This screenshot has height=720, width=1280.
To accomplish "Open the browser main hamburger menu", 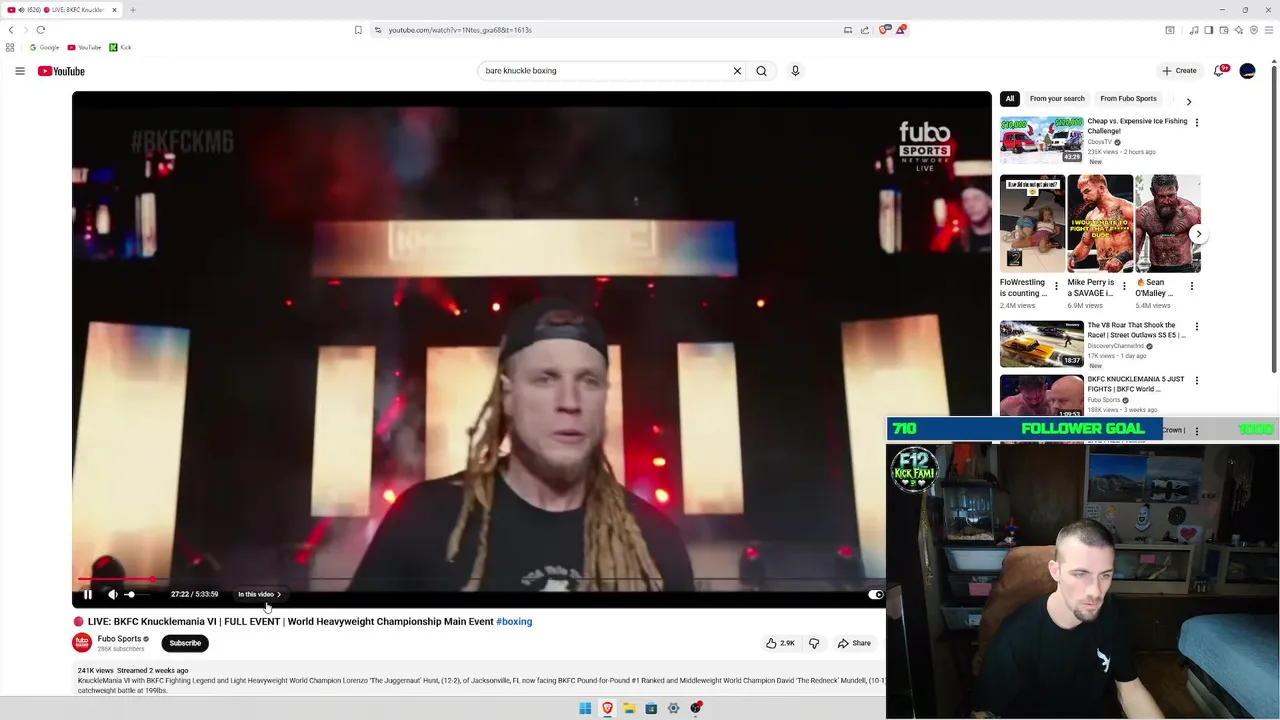I will pos(1269,30).
